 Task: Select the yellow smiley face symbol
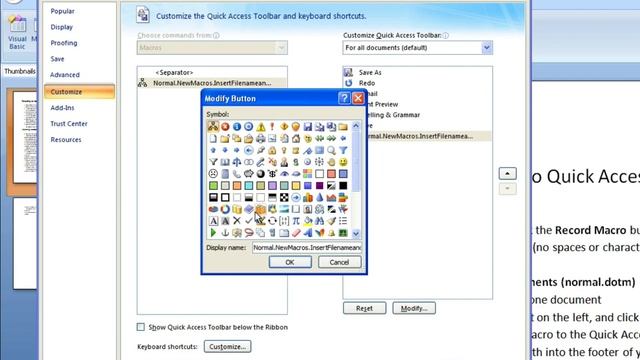(343, 162)
